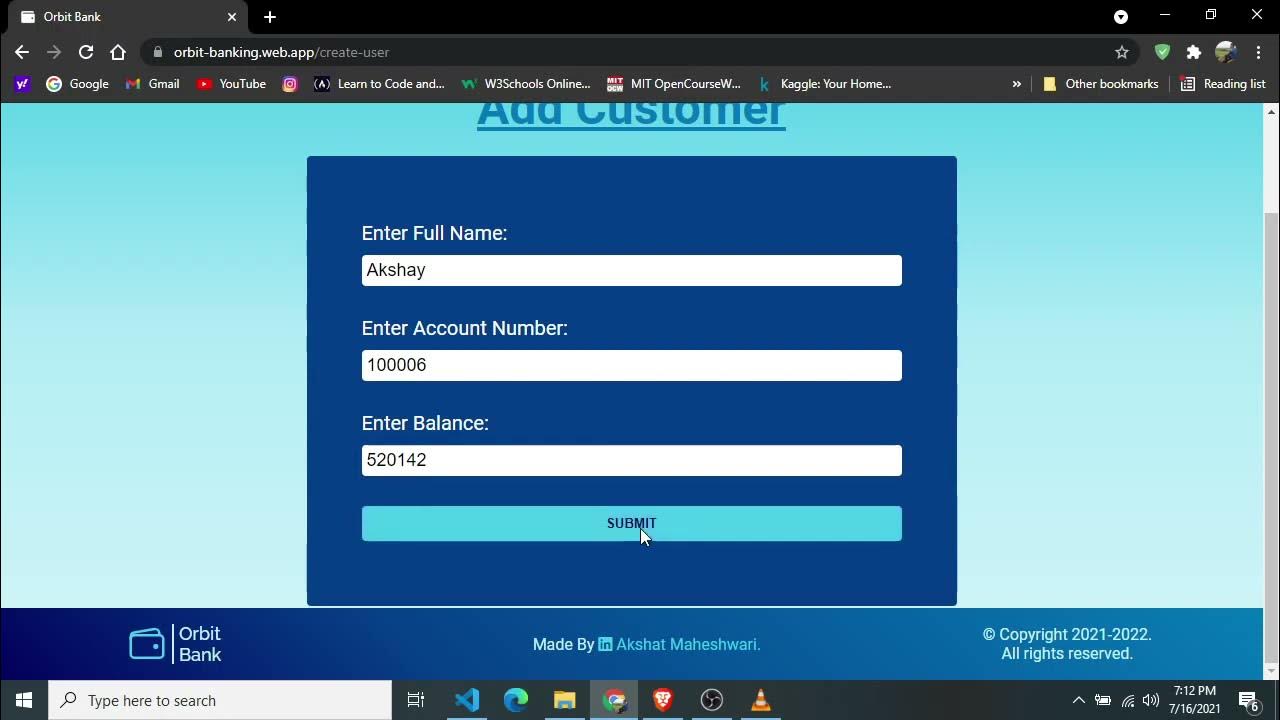Click the SUBMIT button
The height and width of the screenshot is (720, 1280).
coord(632,524)
